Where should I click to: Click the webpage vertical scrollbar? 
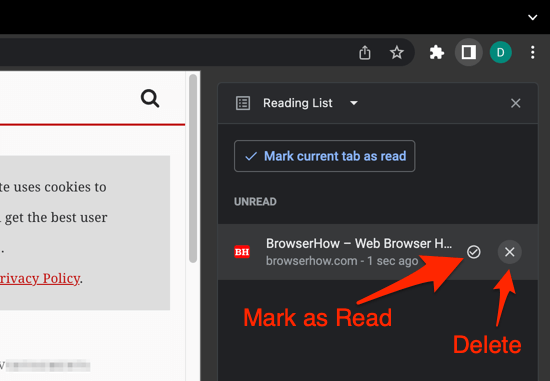click(193, 168)
